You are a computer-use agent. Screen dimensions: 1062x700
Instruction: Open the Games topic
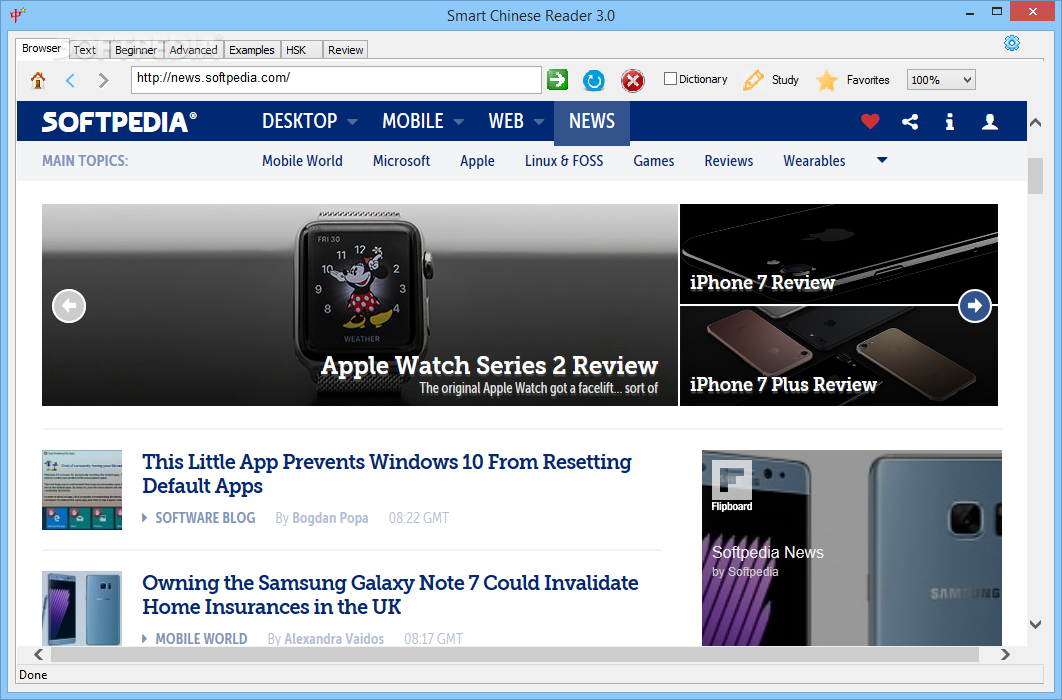[654, 161]
